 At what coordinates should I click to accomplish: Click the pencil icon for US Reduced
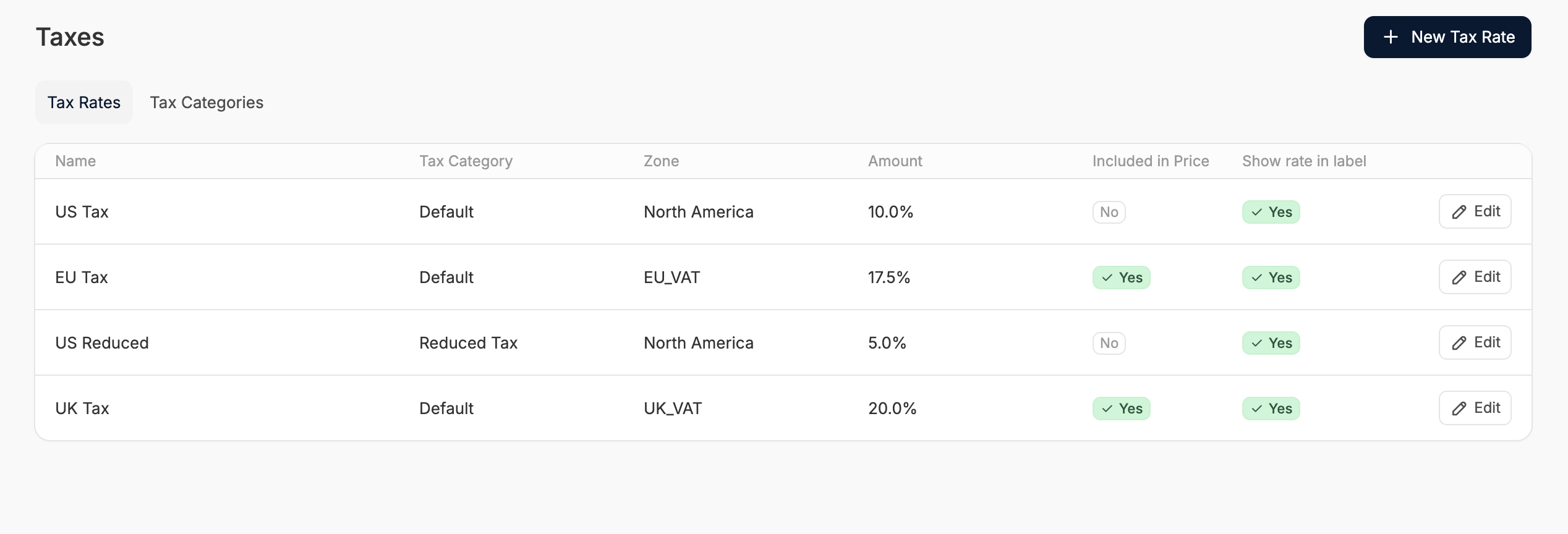coord(1459,343)
